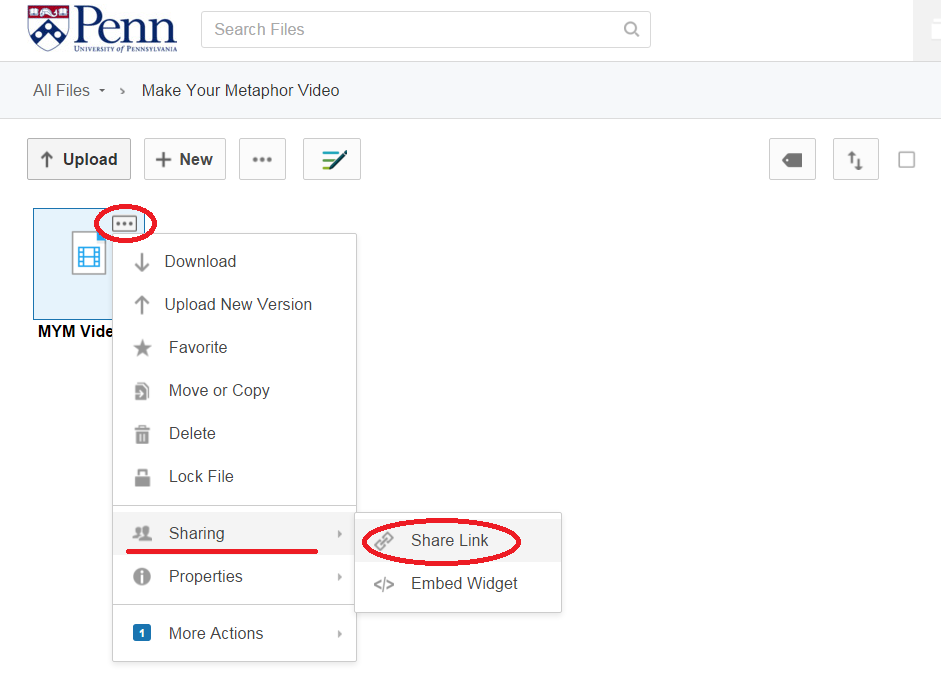Click the Share Link chain icon
Viewport: 941px width, 673px height.
pos(383,541)
